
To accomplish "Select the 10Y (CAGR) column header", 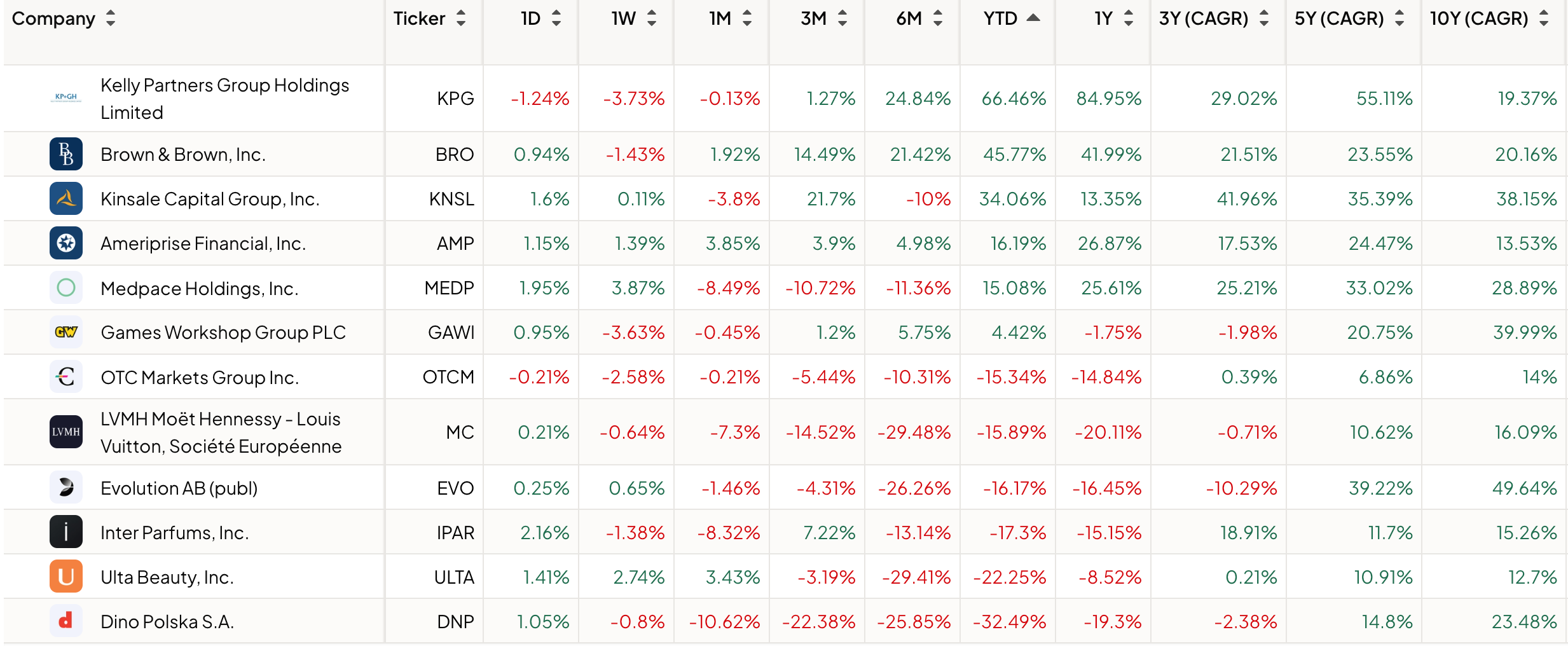I will tap(1480, 18).
